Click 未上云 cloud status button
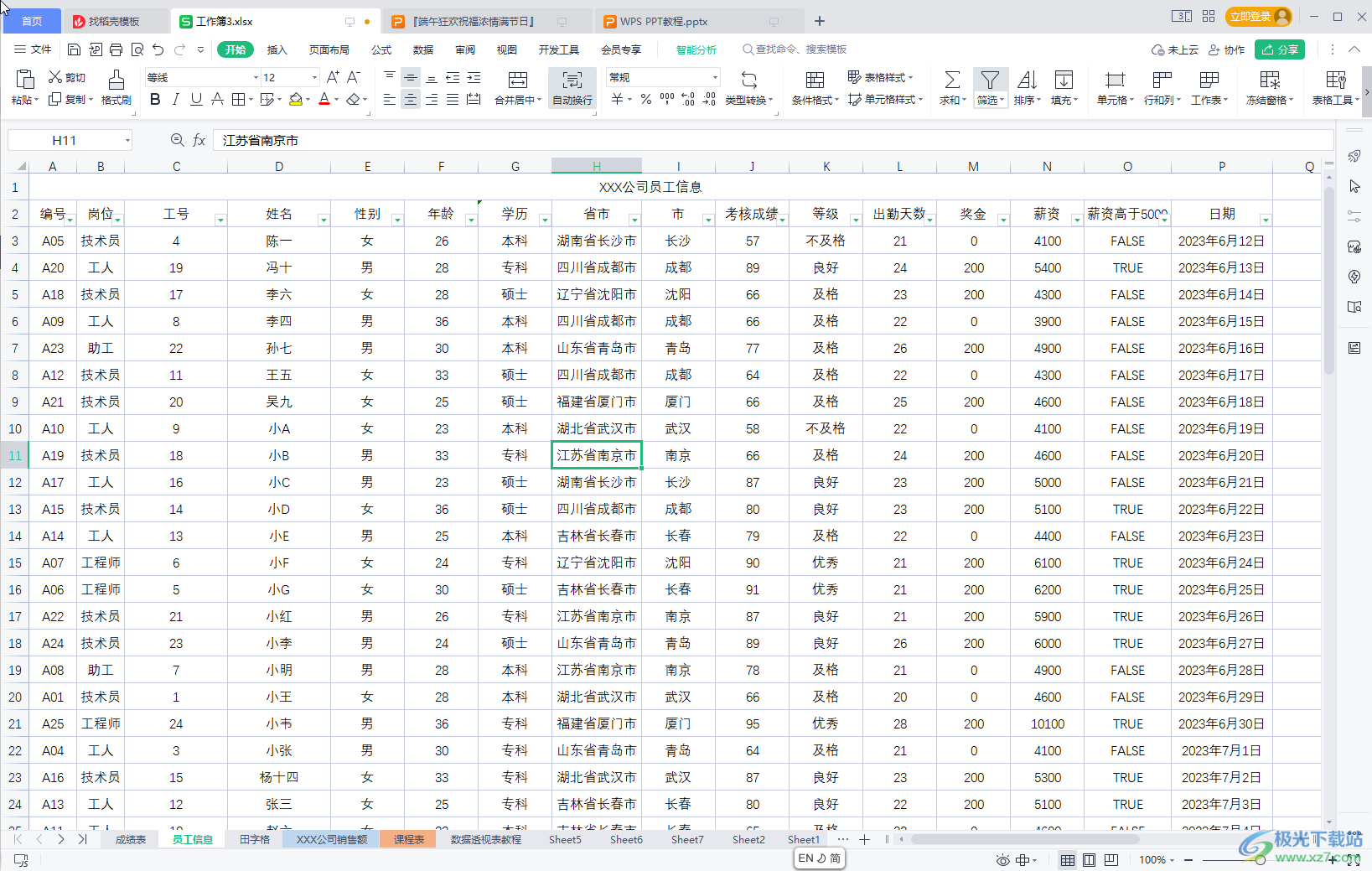This screenshot has height=871, width=1372. [1175, 49]
